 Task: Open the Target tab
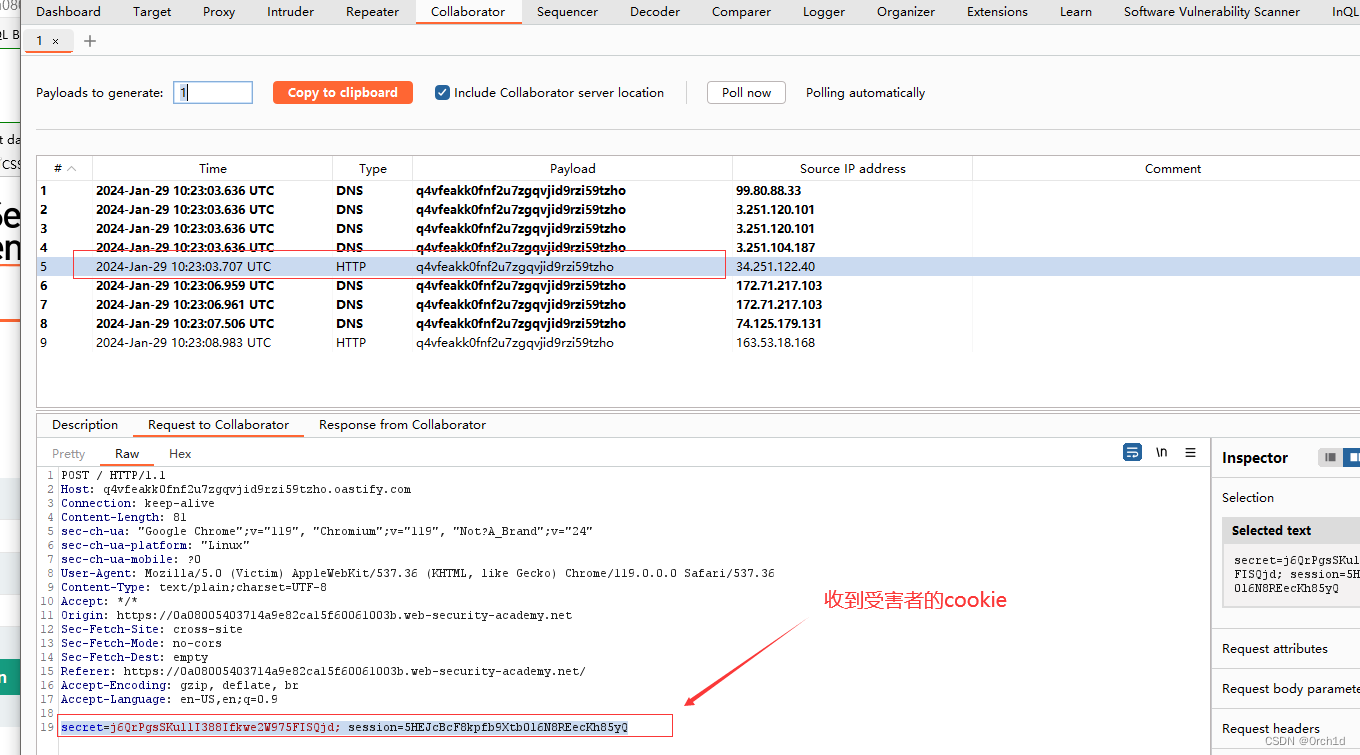click(x=152, y=12)
